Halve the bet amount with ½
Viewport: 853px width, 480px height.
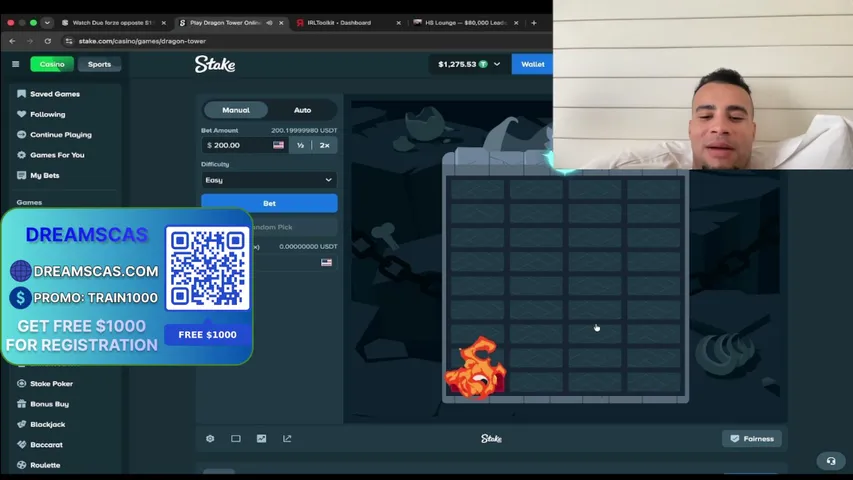click(x=300, y=145)
